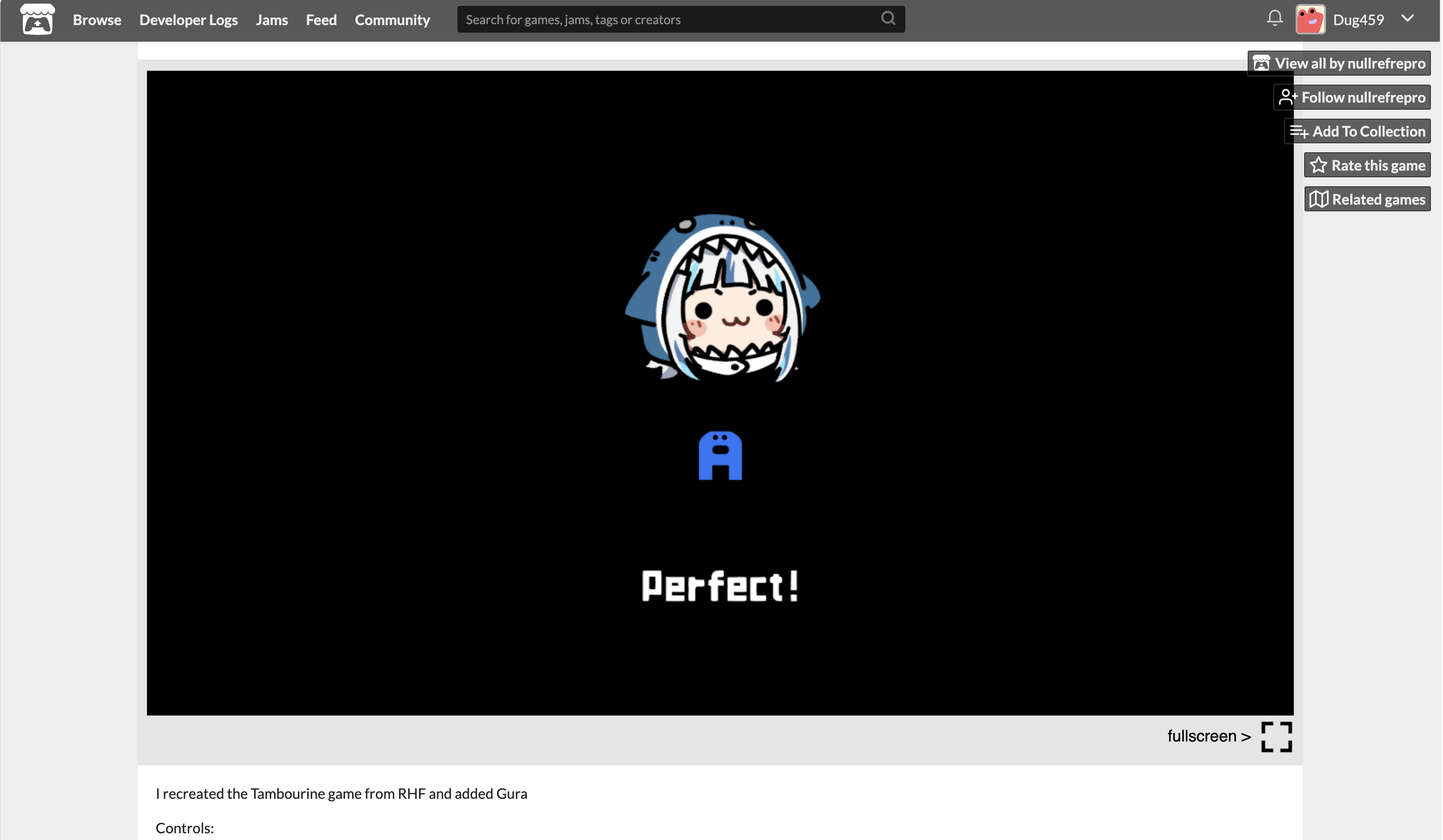Open the notifications bell
The image size is (1443, 840).
[x=1274, y=18]
